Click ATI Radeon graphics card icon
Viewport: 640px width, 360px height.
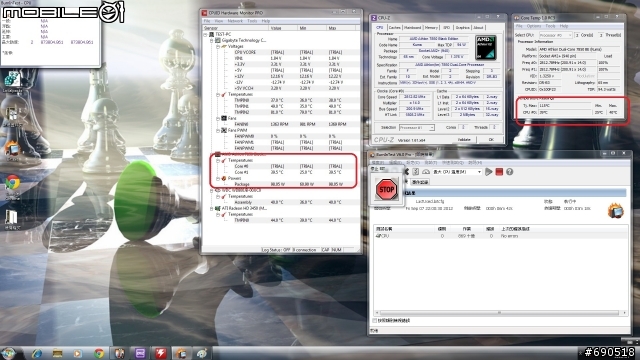[218, 208]
